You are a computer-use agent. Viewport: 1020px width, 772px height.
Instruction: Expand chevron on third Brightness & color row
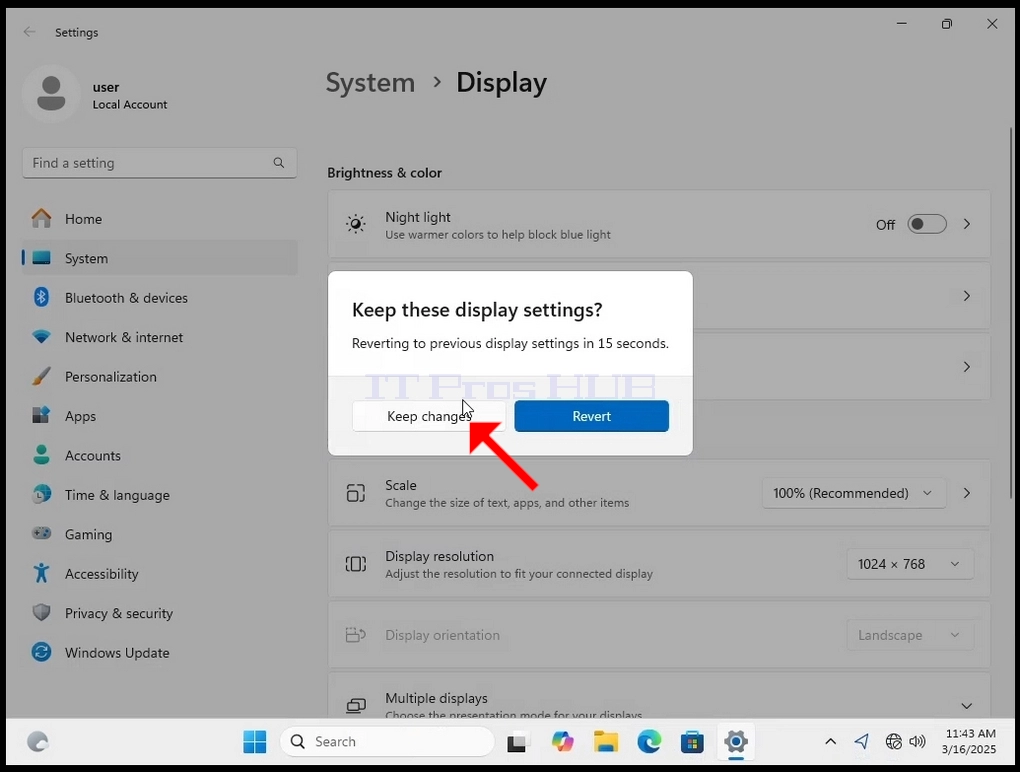(967, 367)
